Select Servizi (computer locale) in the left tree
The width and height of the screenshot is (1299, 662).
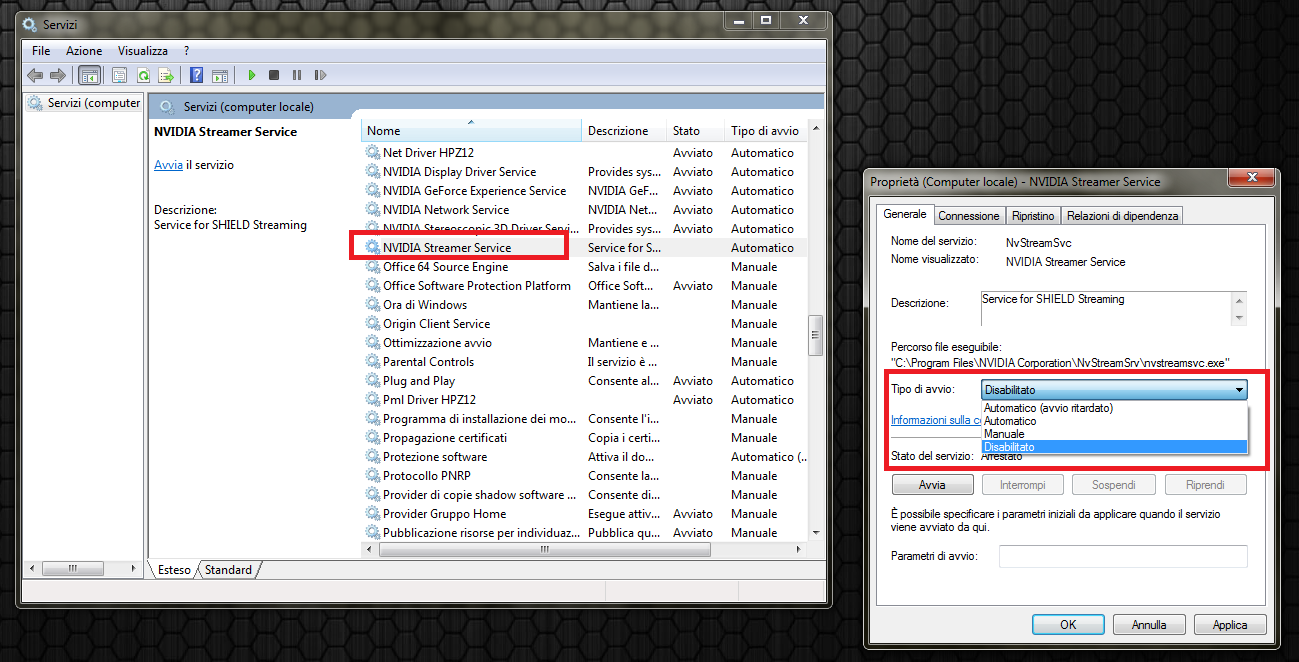(x=84, y=103)
